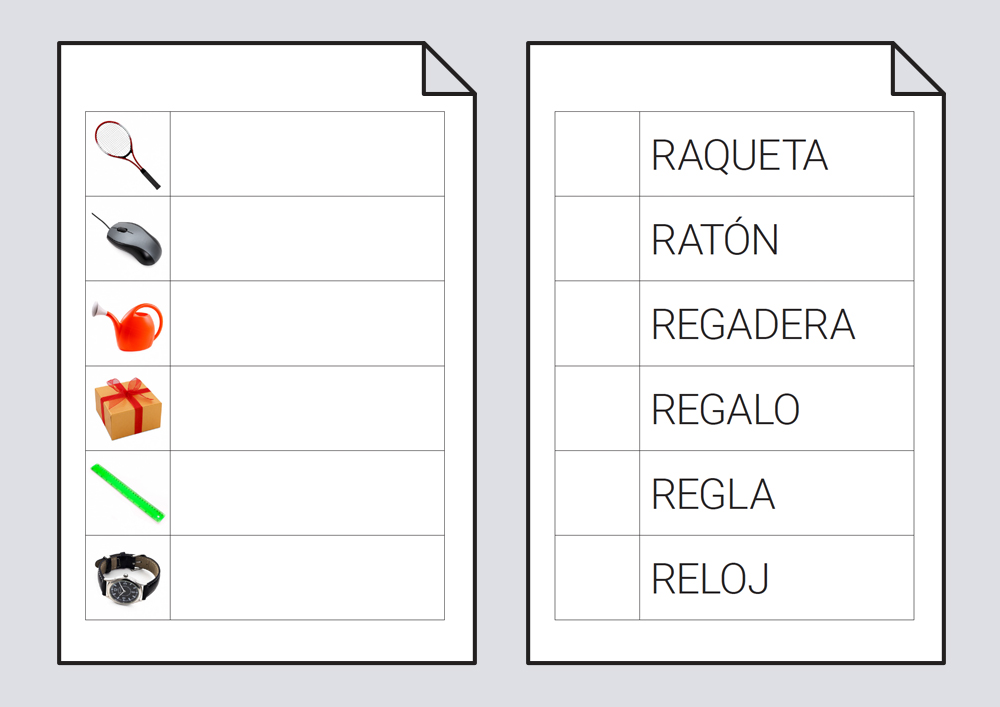This screenshot has height=707, width=1000.
Task: Click the empty cell left of RELOJ
Action: point(597,578)
